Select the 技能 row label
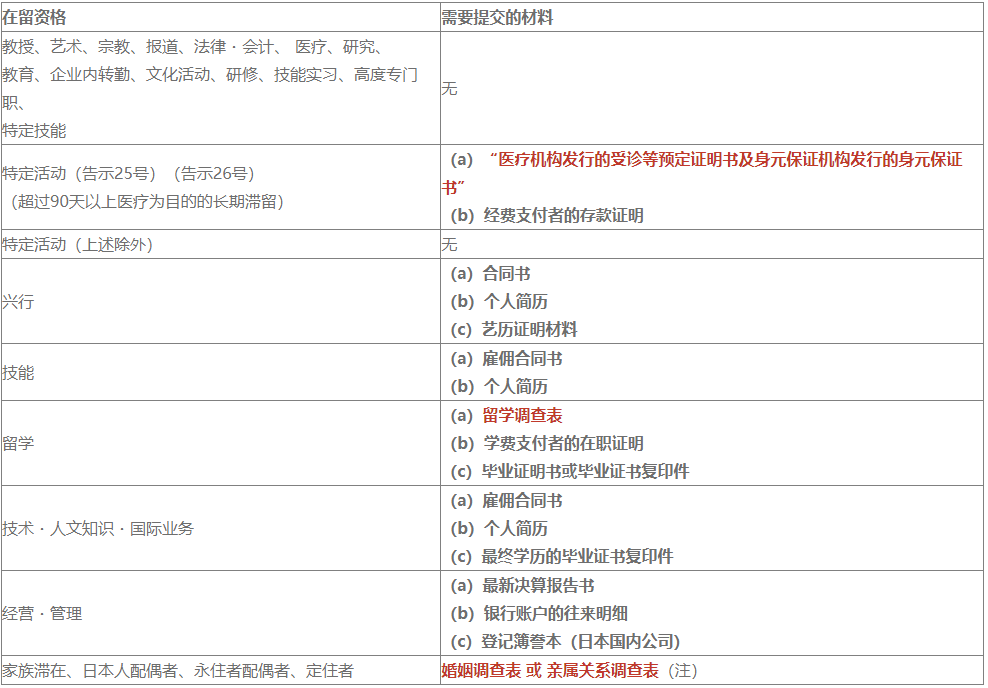The image size is (988, 688). click(18, 372)
